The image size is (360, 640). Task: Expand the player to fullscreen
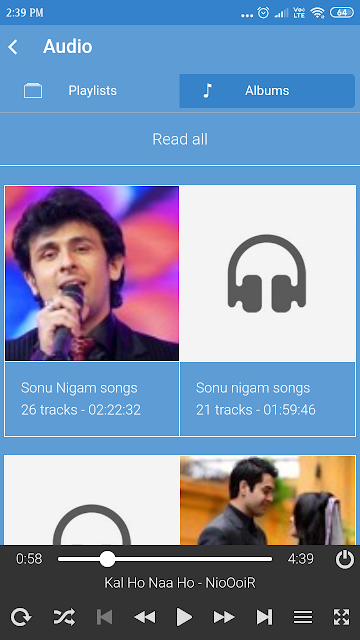342,617
